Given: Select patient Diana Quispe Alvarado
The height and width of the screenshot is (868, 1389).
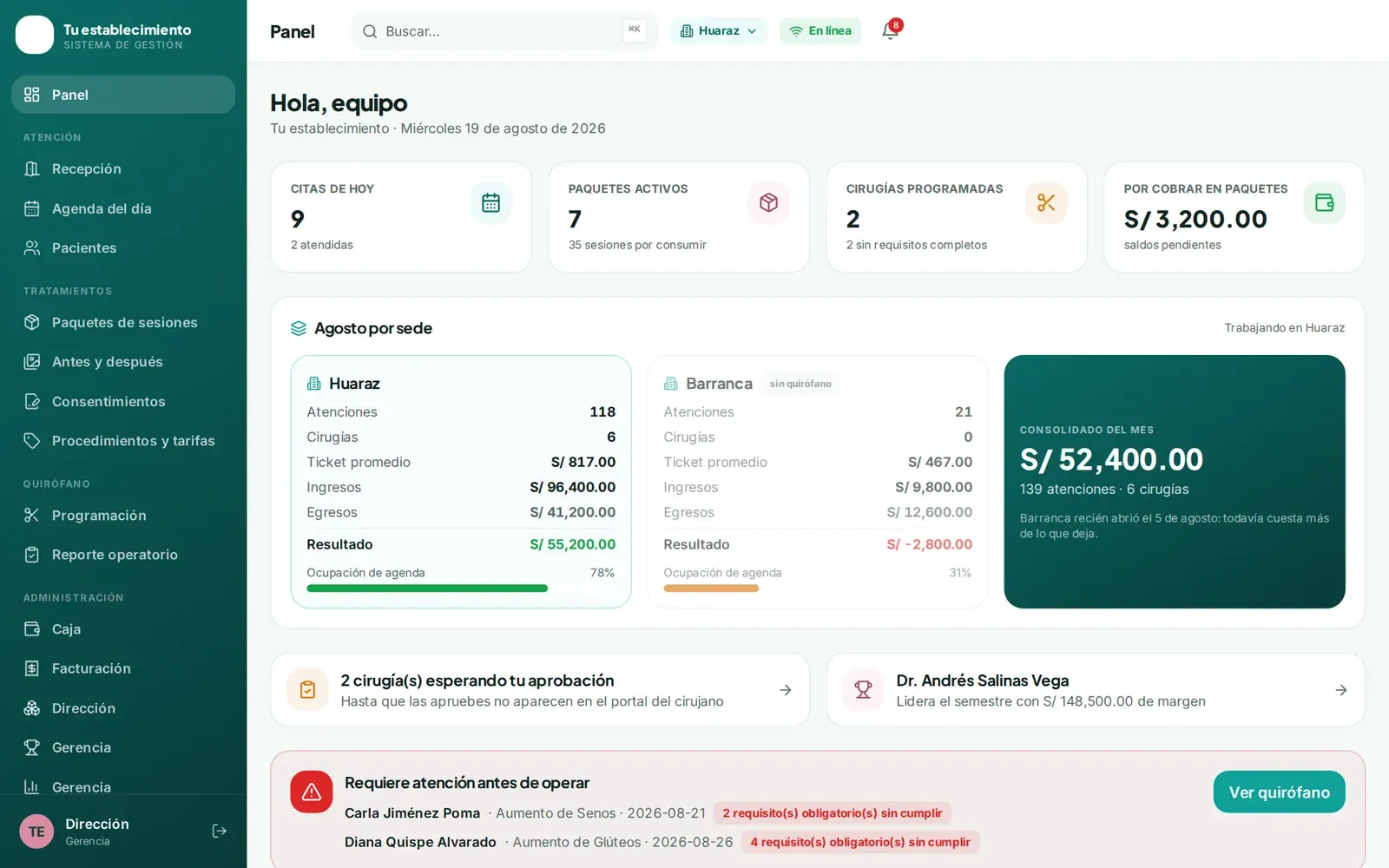Looking at the screenshot, I should tap(420, 842).
